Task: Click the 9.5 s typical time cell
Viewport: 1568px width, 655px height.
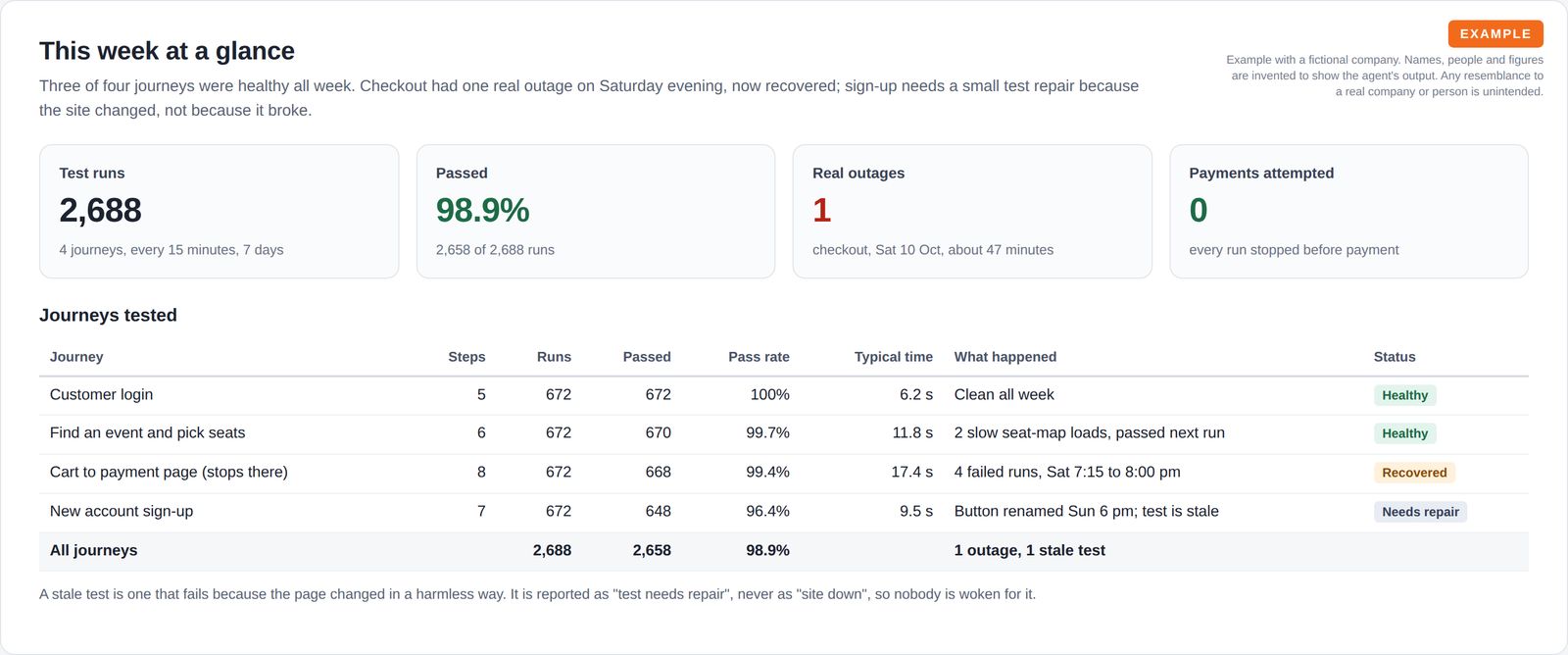Action: click(916, 512)
